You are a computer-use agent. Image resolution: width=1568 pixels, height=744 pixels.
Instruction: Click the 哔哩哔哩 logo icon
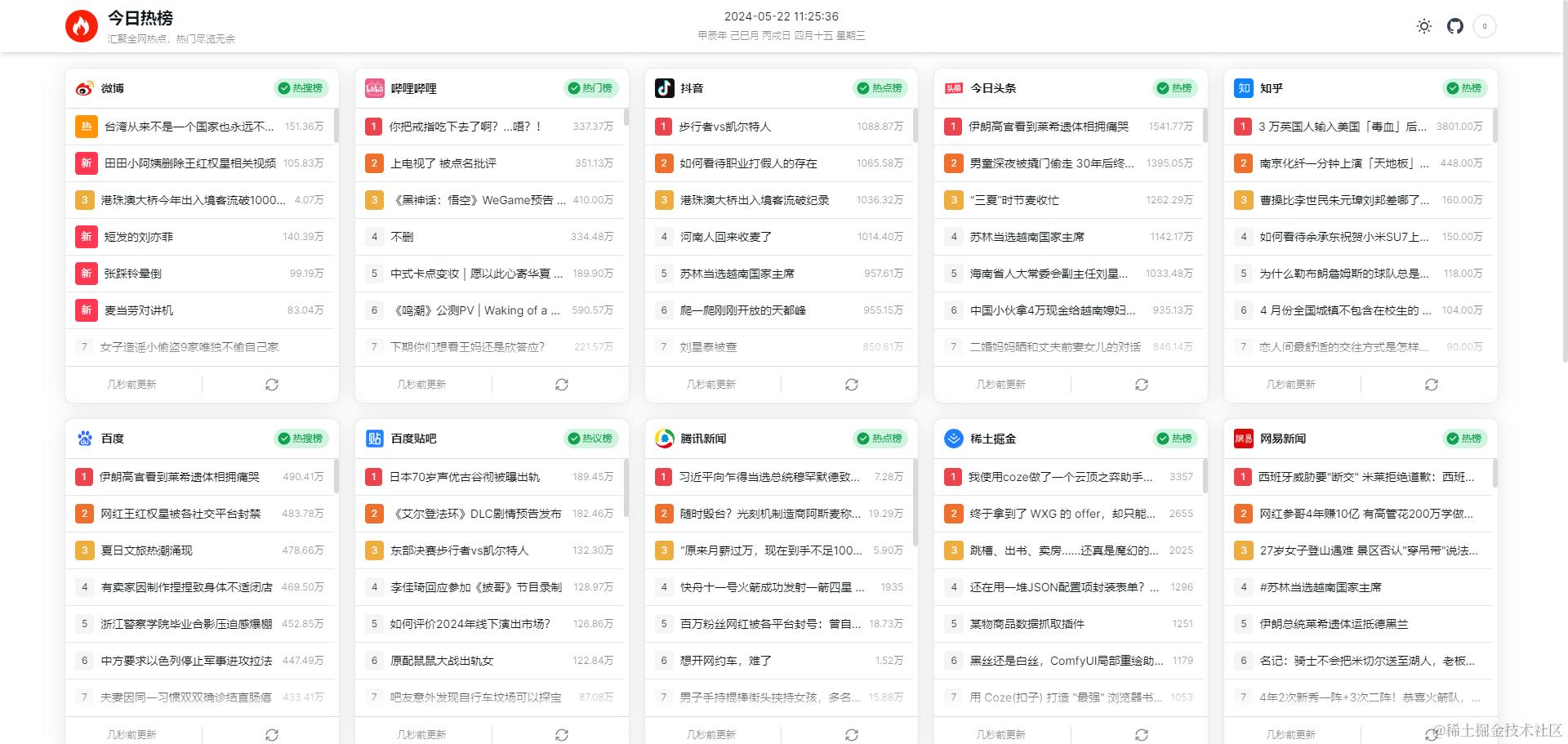point(374,88)
